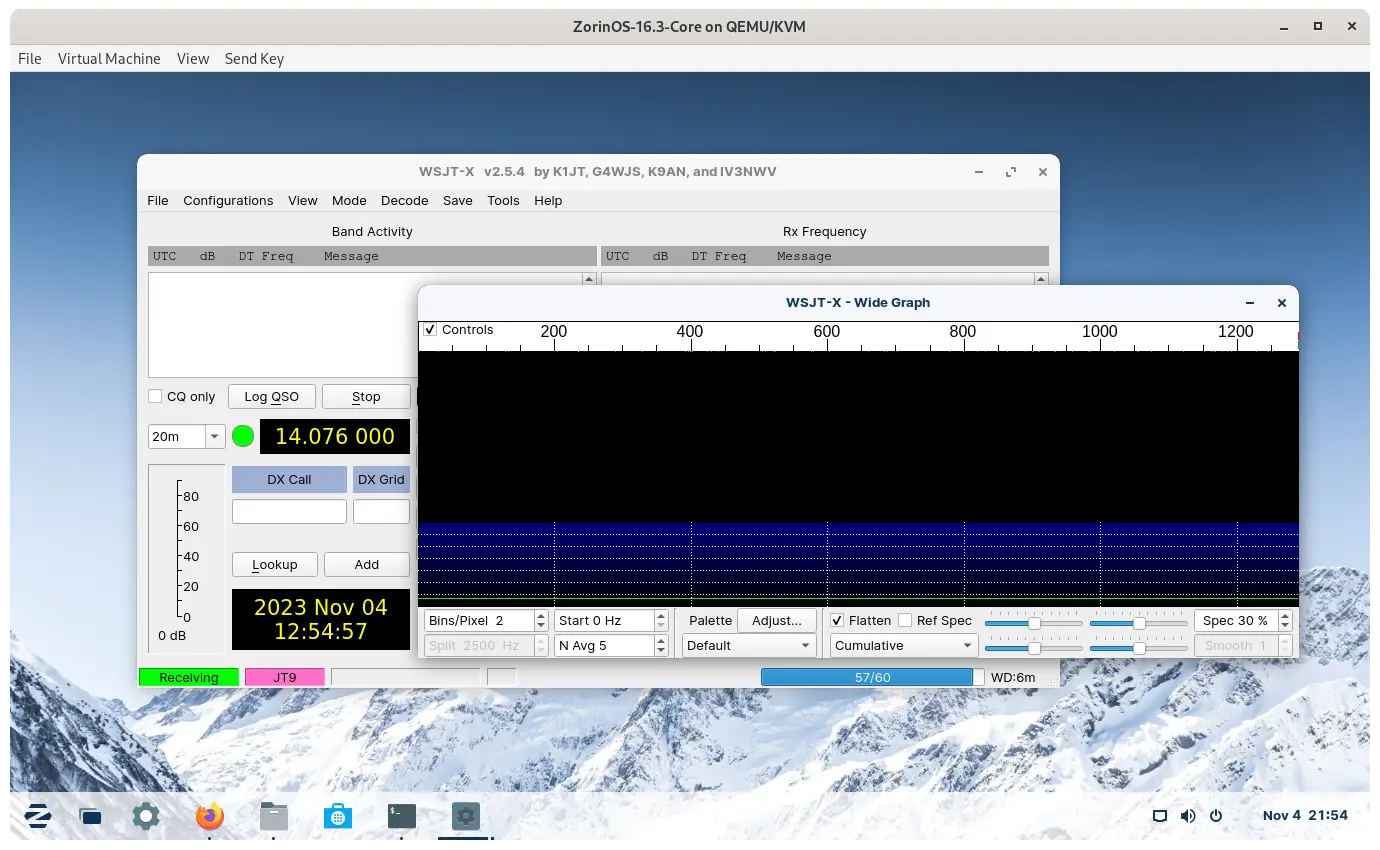Screen dimensions: 1380x850
Task: Increase the Start 0 Hz spinner
Action: (x=661, y=616)
